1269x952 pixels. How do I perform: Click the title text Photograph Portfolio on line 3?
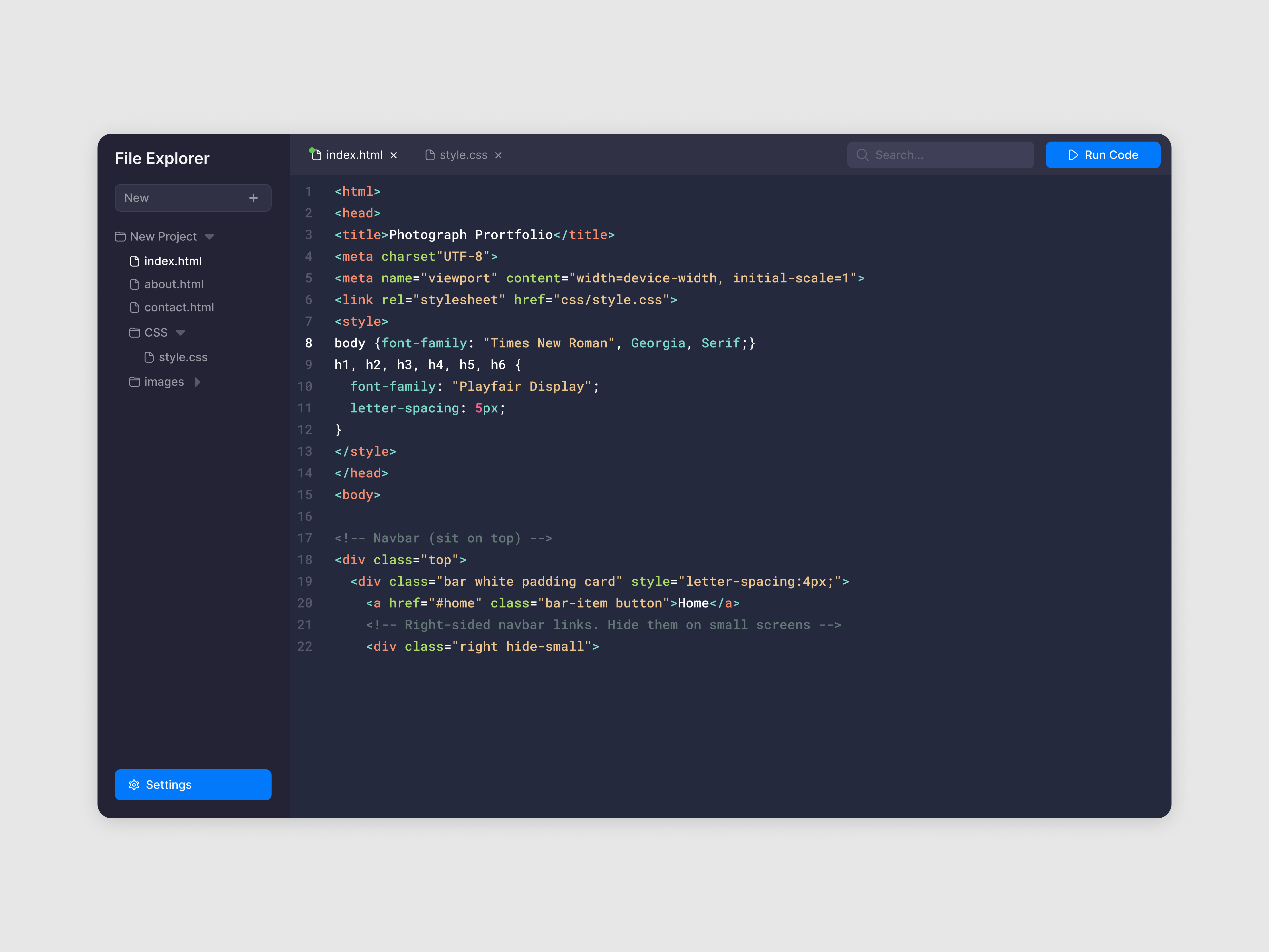(470, 235)
